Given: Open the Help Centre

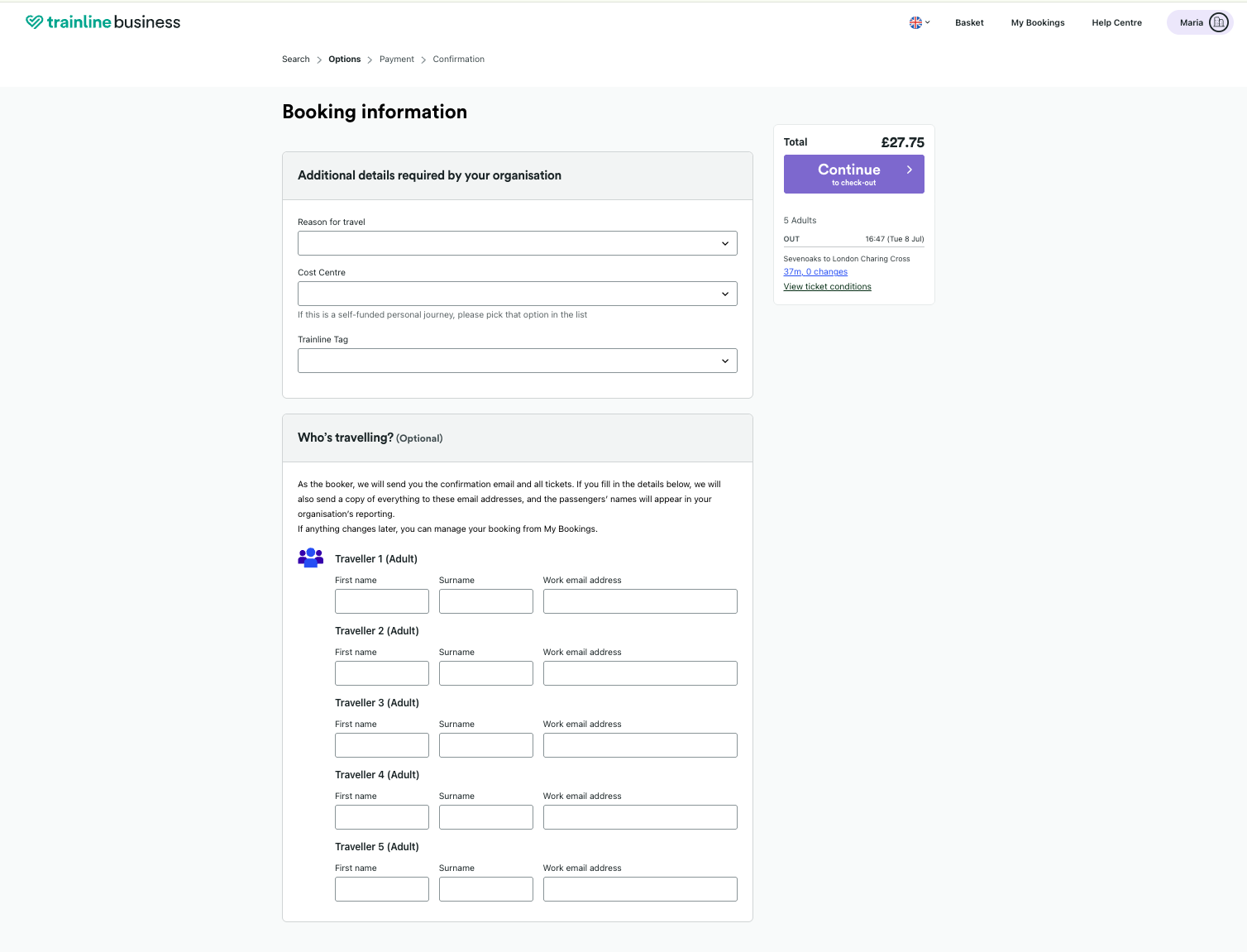Looking at the screenshot, I should tap(1116, 22).
